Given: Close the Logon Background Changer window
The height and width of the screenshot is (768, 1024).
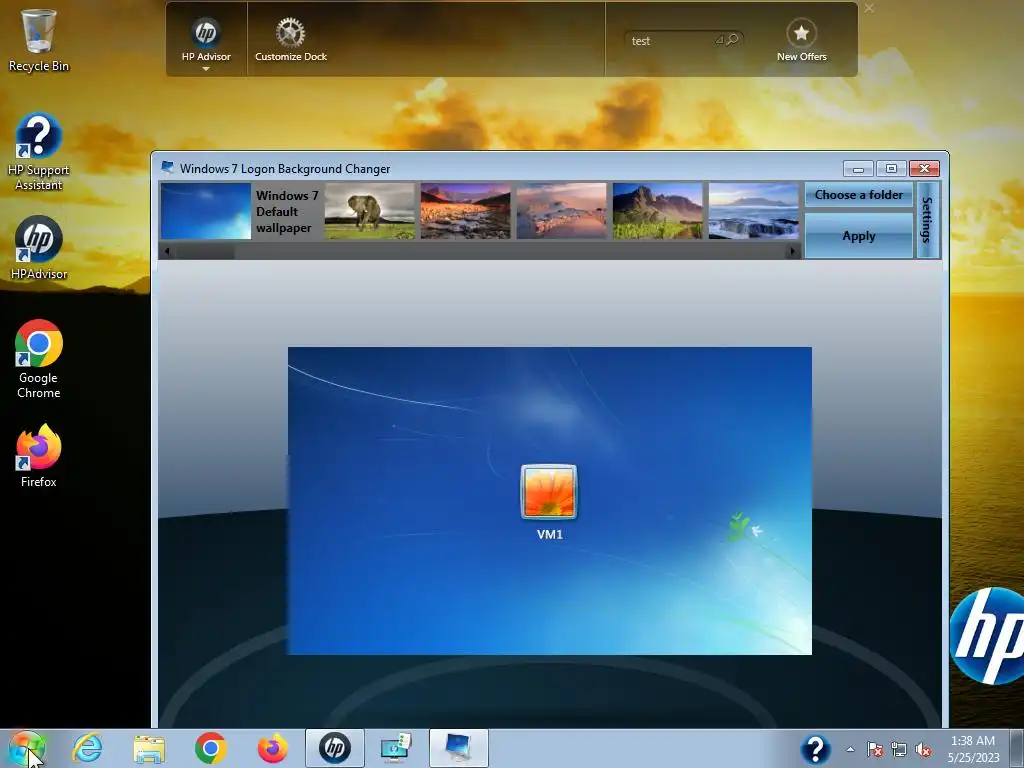Looking at the screenshot, I should pyautogui.click(x=924, y=169).
